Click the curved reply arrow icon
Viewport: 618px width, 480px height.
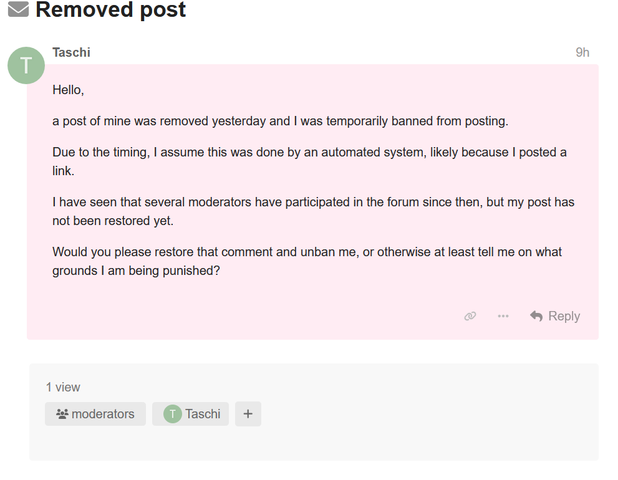pyautogui.click(x=536, y=316)
